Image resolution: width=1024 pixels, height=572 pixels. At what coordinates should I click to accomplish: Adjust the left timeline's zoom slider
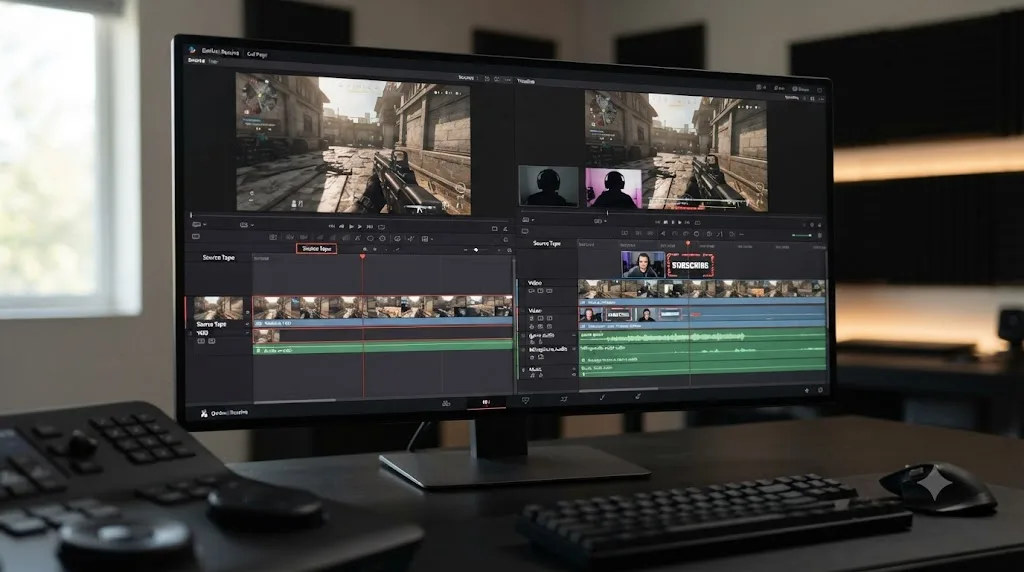click(476, 249)
